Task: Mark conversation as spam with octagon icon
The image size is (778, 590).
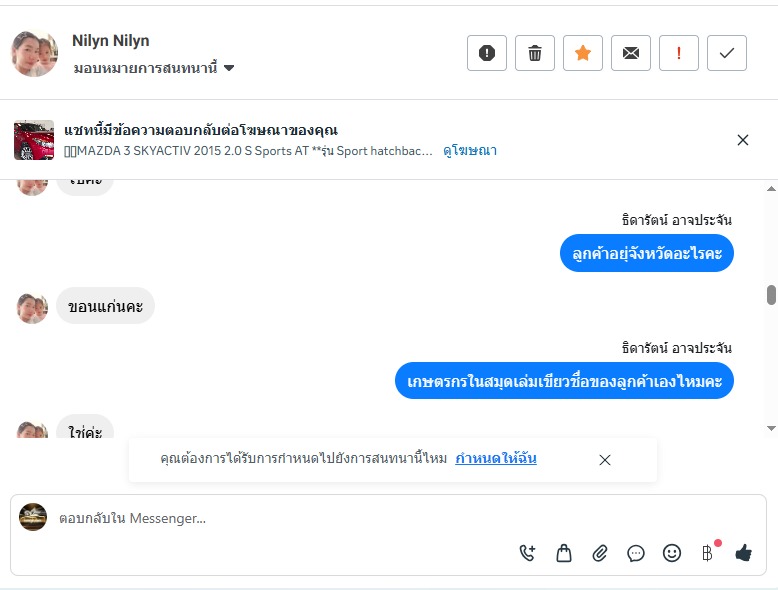Action: coord(487,53)
